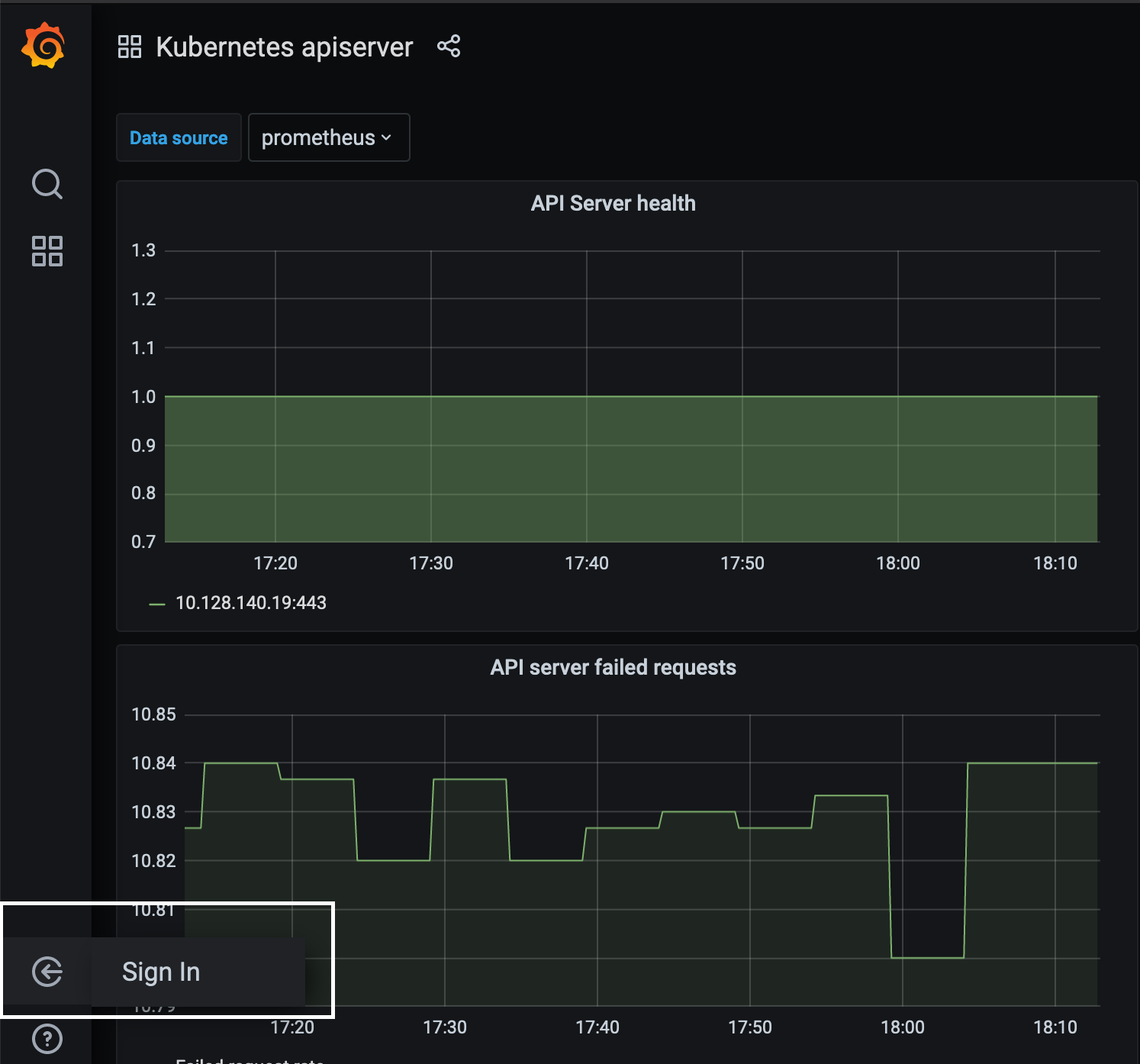Open the help question mark icon
Screen dimensions: 1140x1064
pyautogui.click(x=47, y=1039)
